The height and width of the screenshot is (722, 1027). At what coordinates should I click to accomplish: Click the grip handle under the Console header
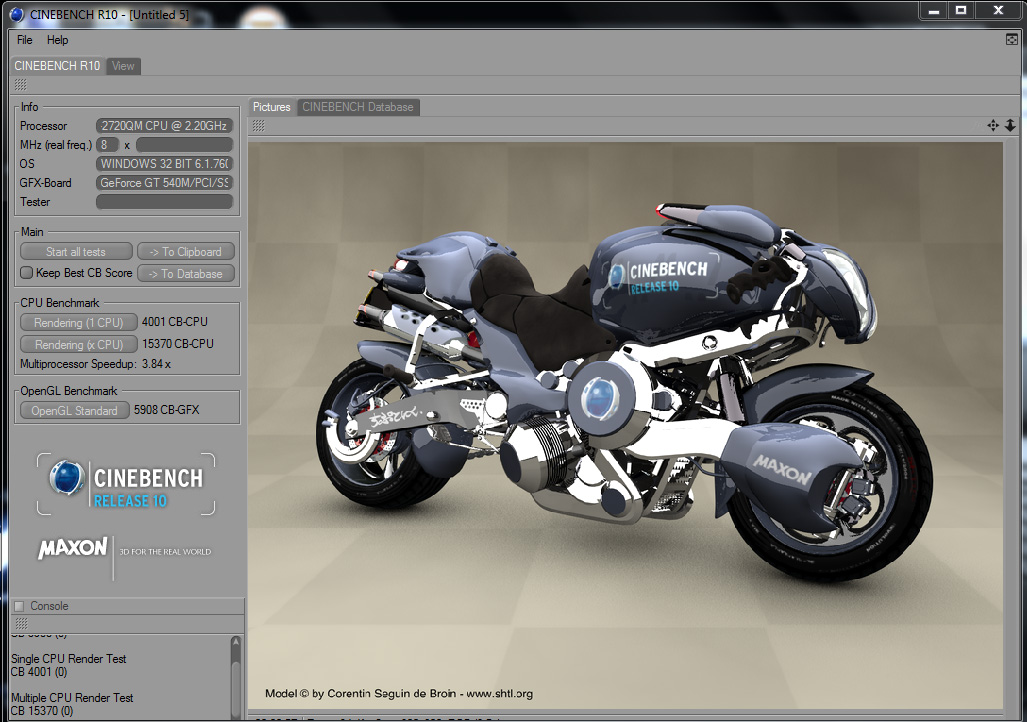[21, 623]
